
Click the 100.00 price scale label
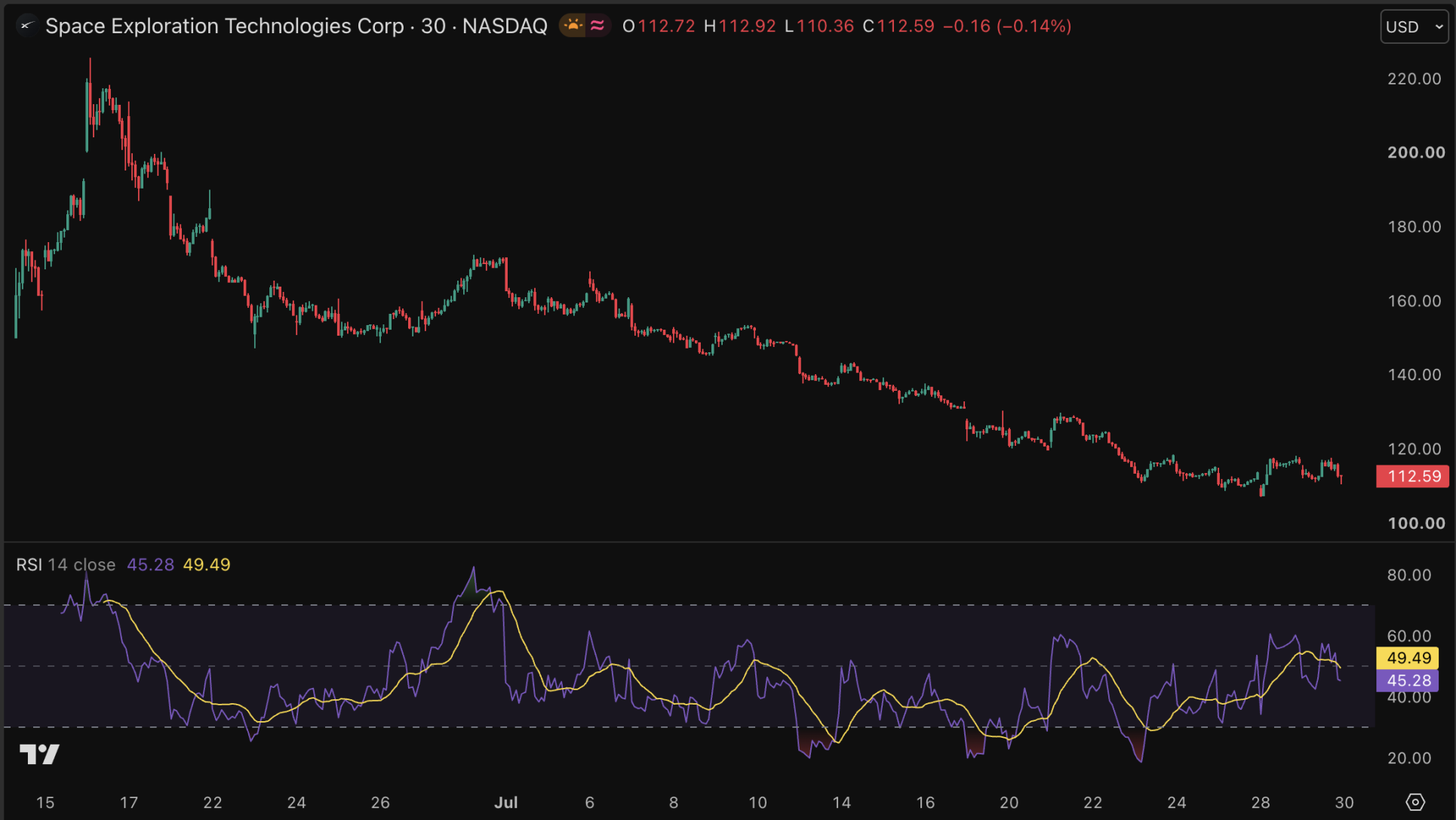pyautogui.click(x=1416, y=523)
